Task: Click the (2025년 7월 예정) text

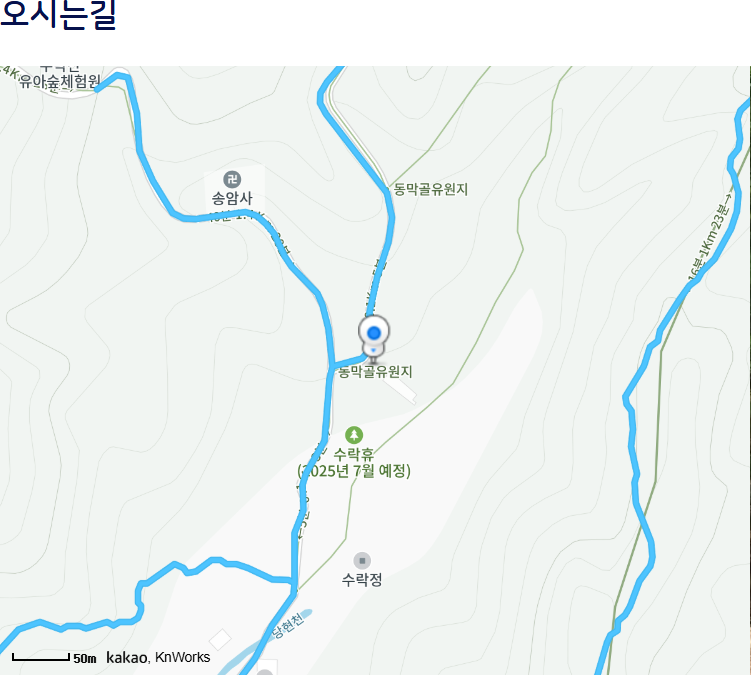Action: tap(354, 471)
